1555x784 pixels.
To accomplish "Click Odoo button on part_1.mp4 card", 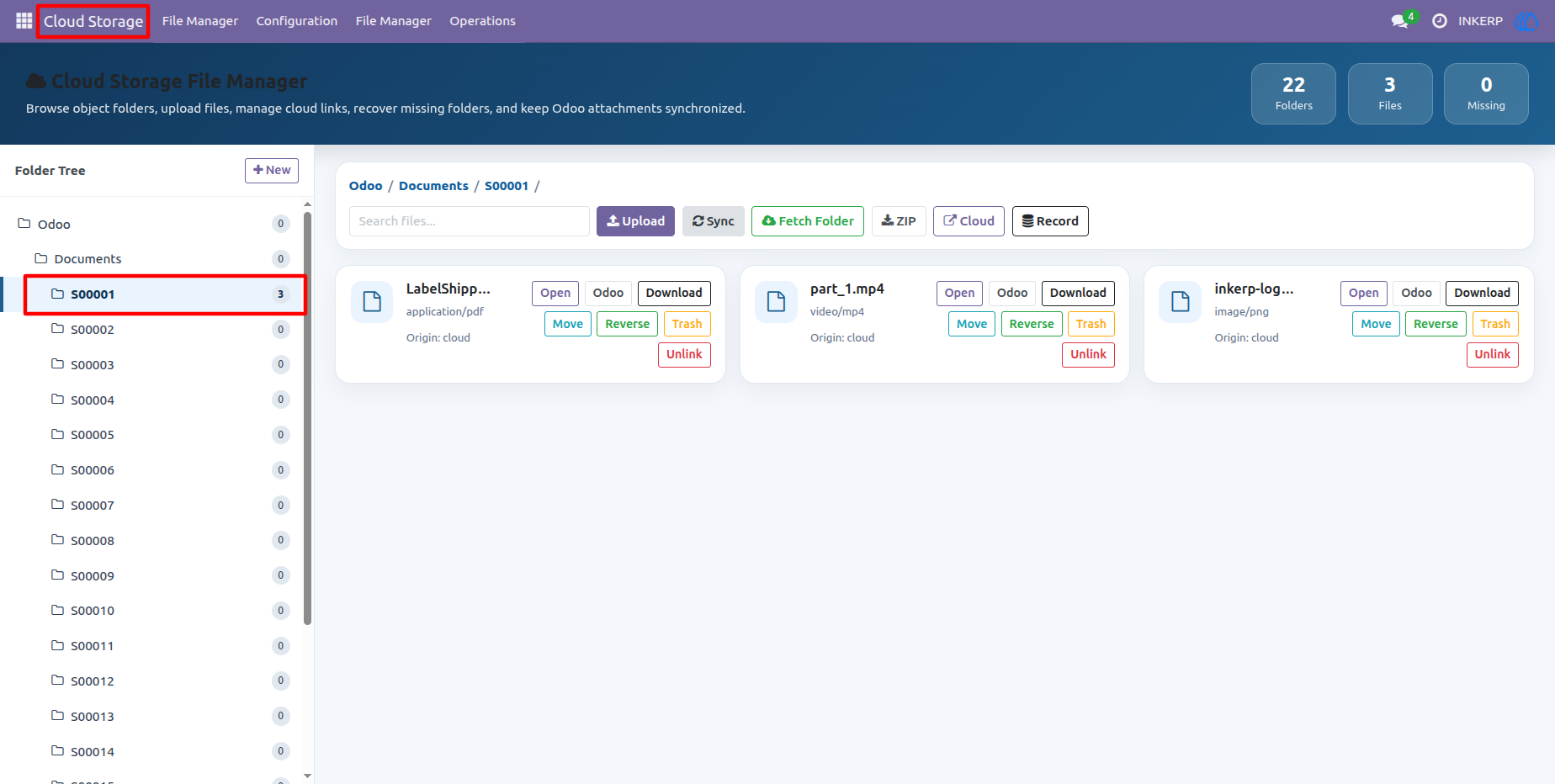I will [1012, 293].
